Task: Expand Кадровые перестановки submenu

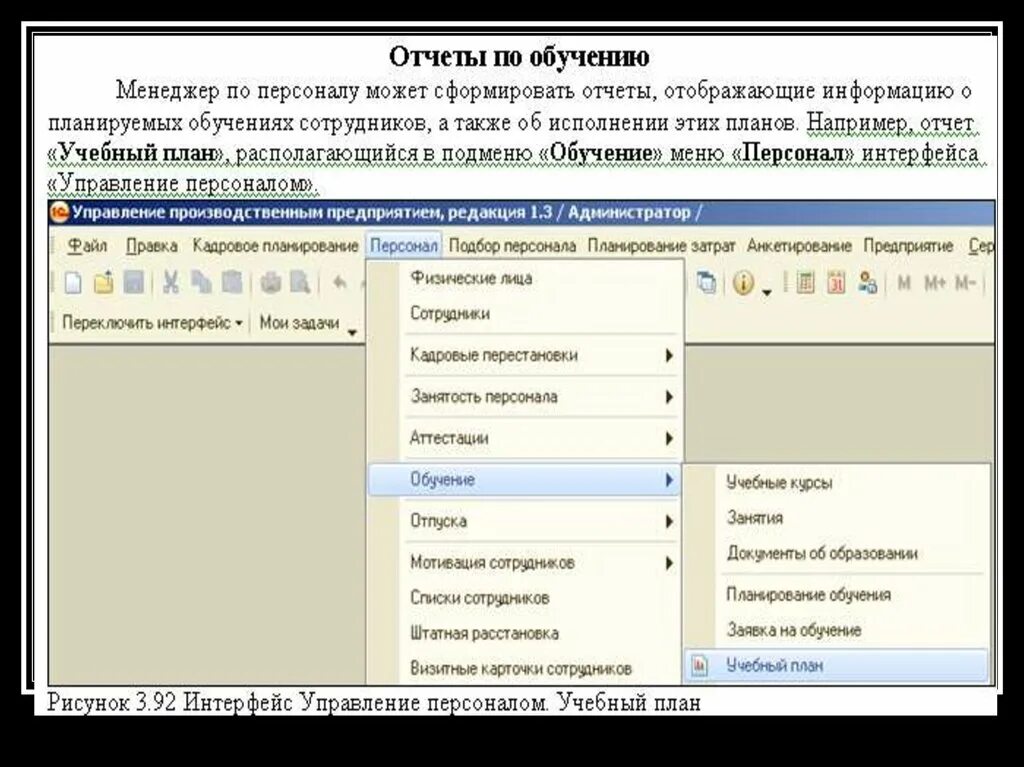Action: coord(525,355)
